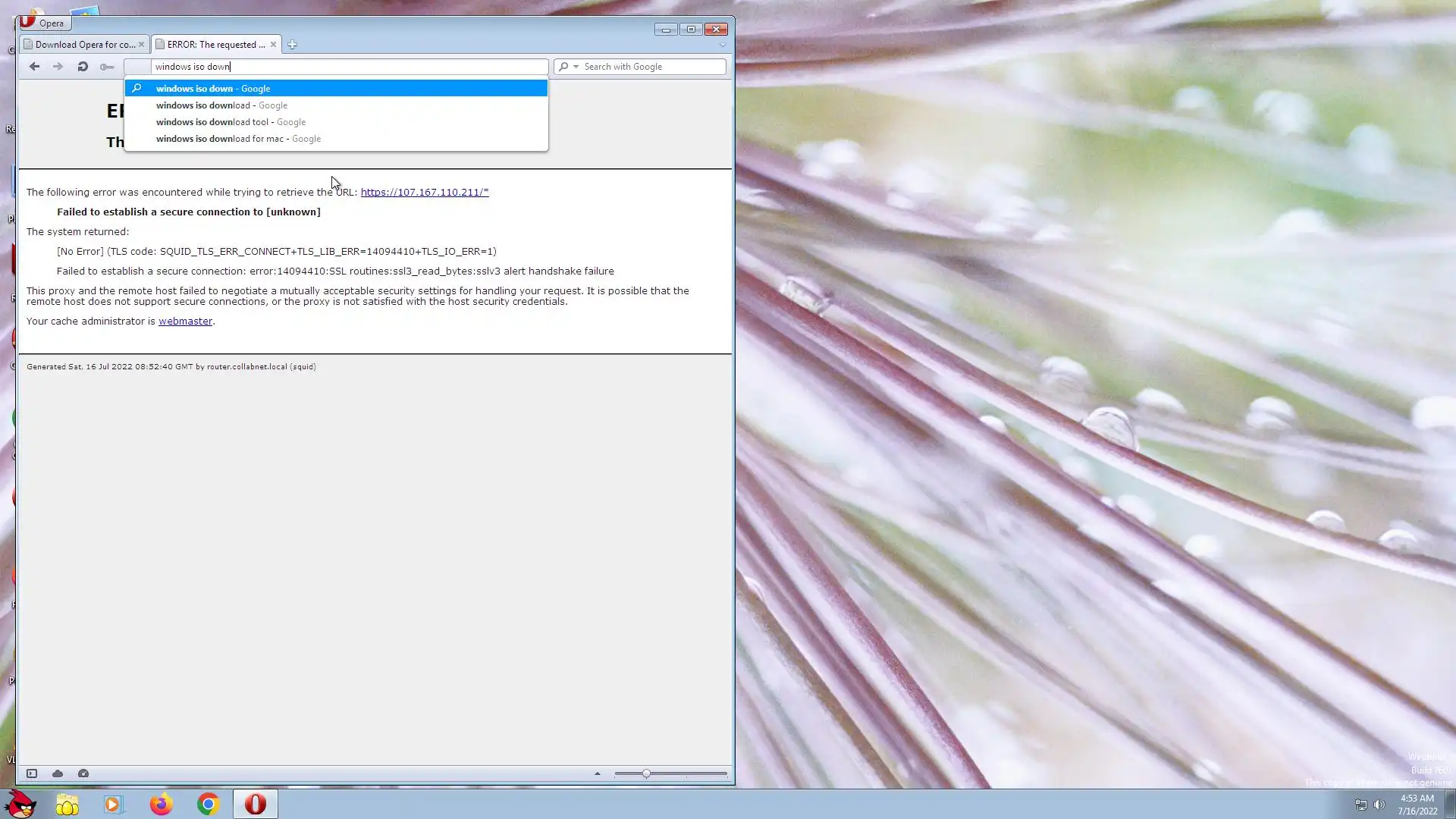Screen dimensions: 1456x819
Task: Expand view options arrow beside zoom slider
Action: point(598,773)
